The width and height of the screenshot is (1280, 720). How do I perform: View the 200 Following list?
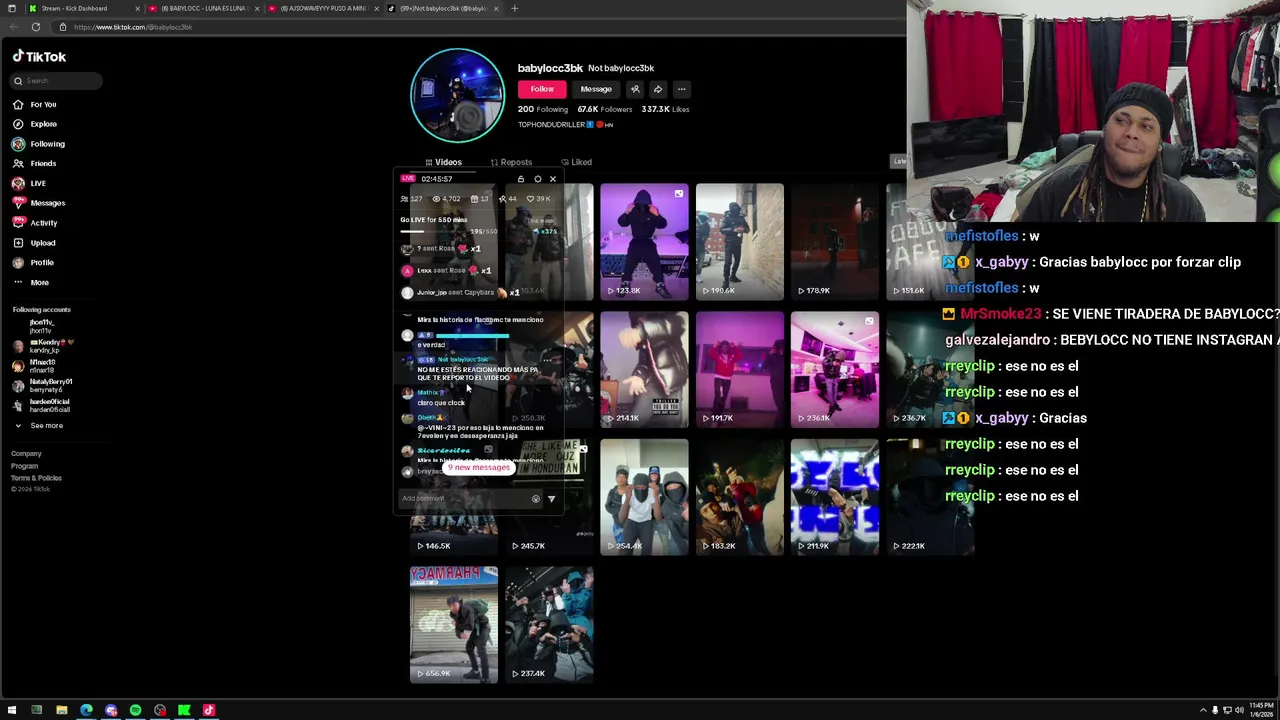point(543,109)
